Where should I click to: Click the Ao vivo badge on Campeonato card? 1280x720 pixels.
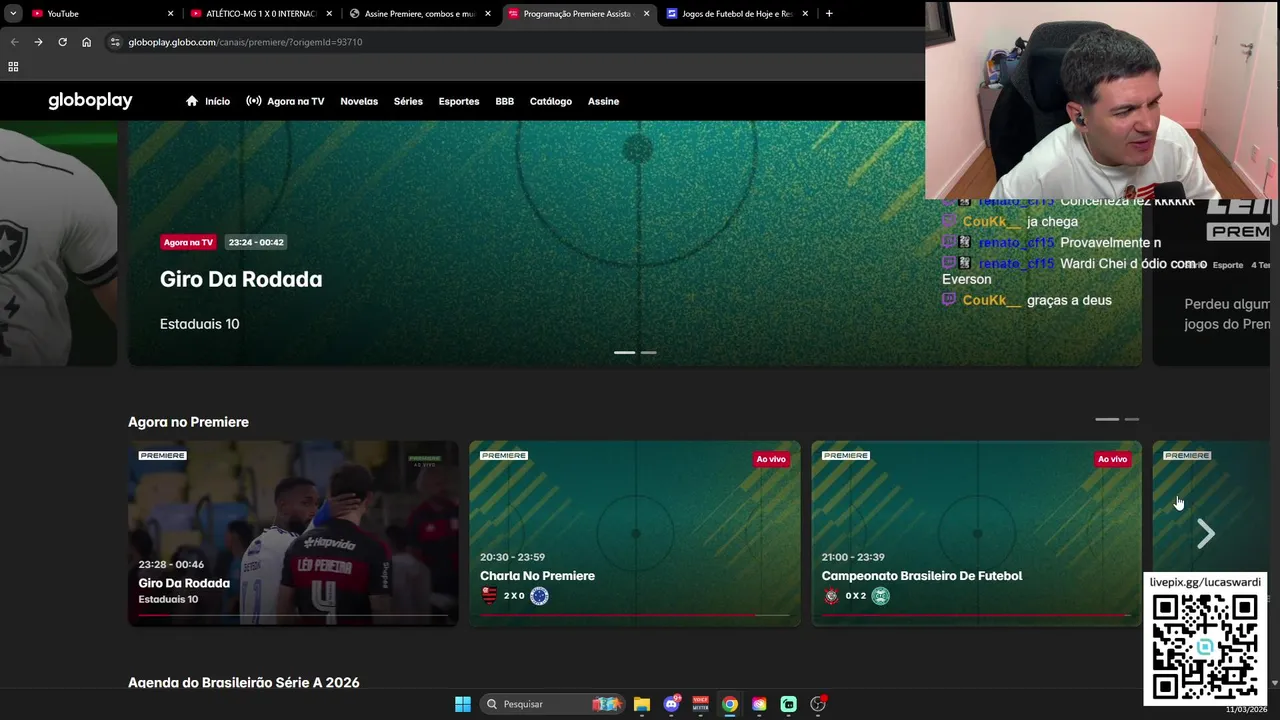[x=1112, y=459]
